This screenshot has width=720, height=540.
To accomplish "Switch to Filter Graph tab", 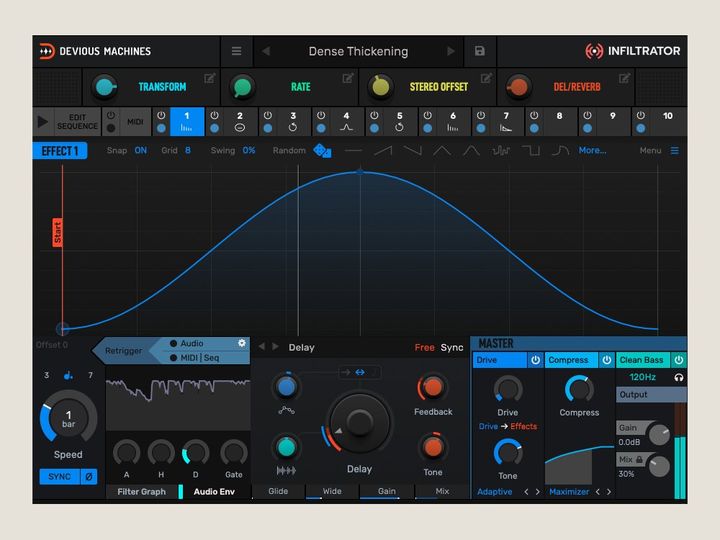I will [x=141, y=492].
